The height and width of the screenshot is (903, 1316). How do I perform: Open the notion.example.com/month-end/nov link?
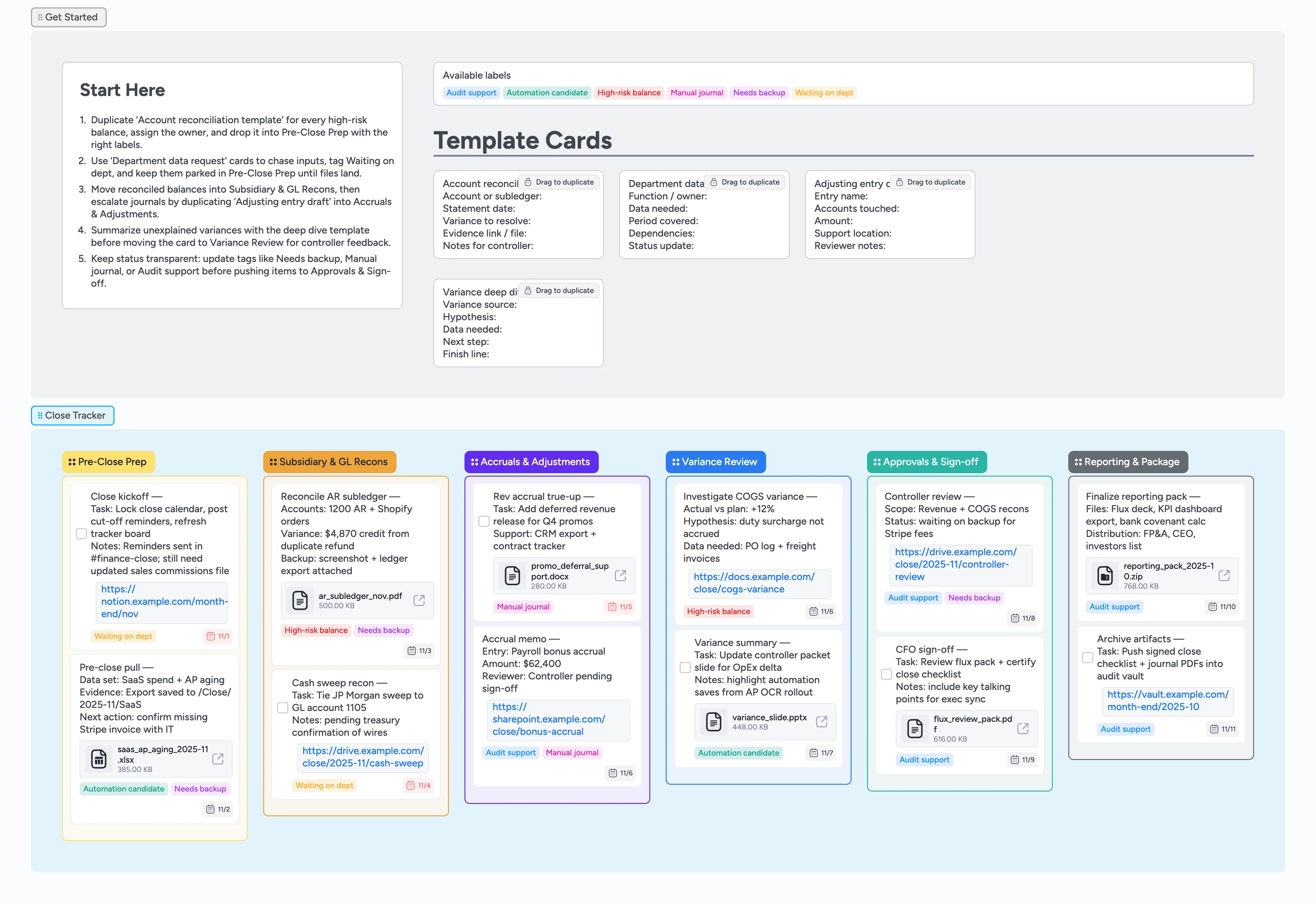point(162,601)
